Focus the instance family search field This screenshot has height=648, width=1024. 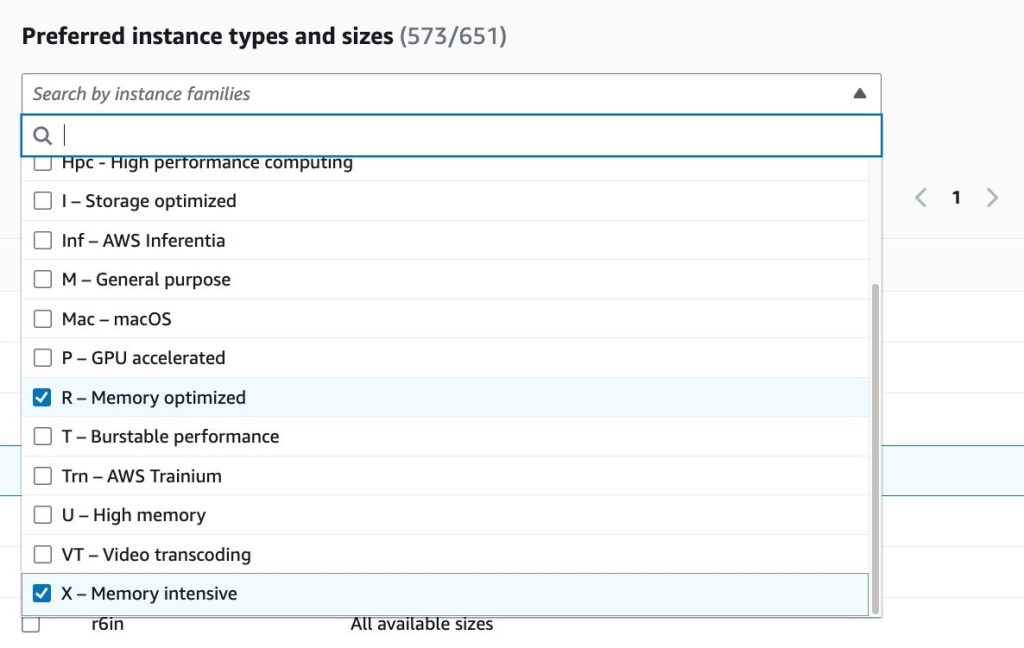[451, 136]
